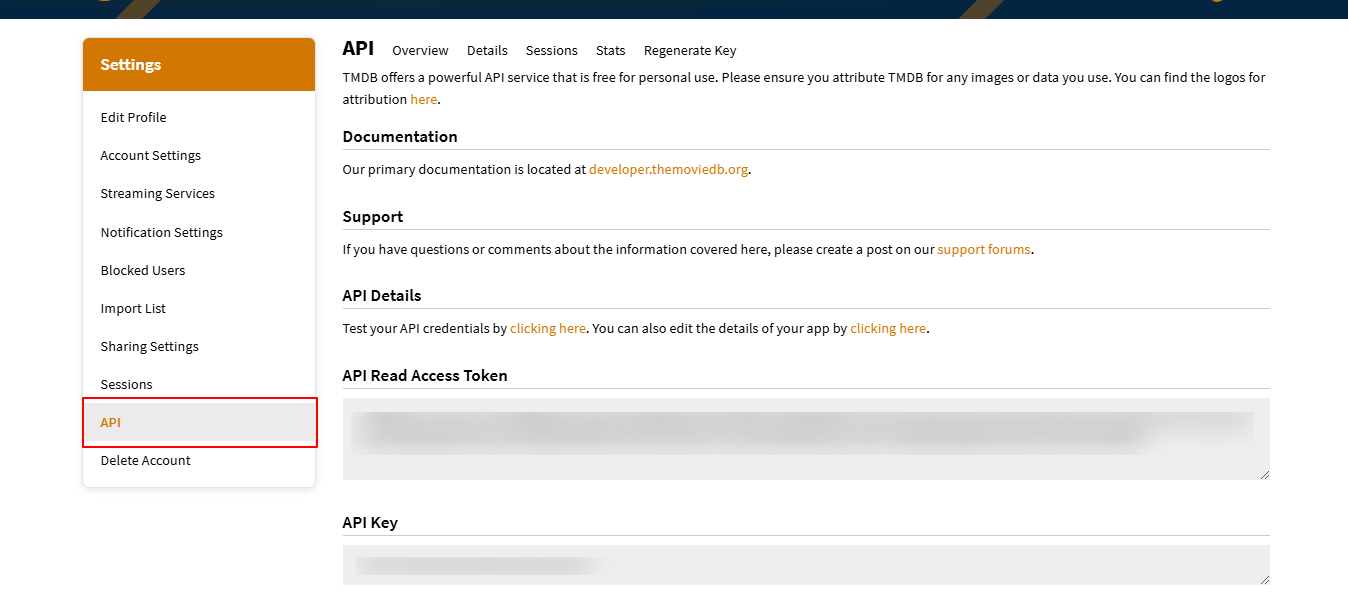Select the highlighted API sidebar item
This screenshot has height=607, width=1348.
tap(110, 422)
